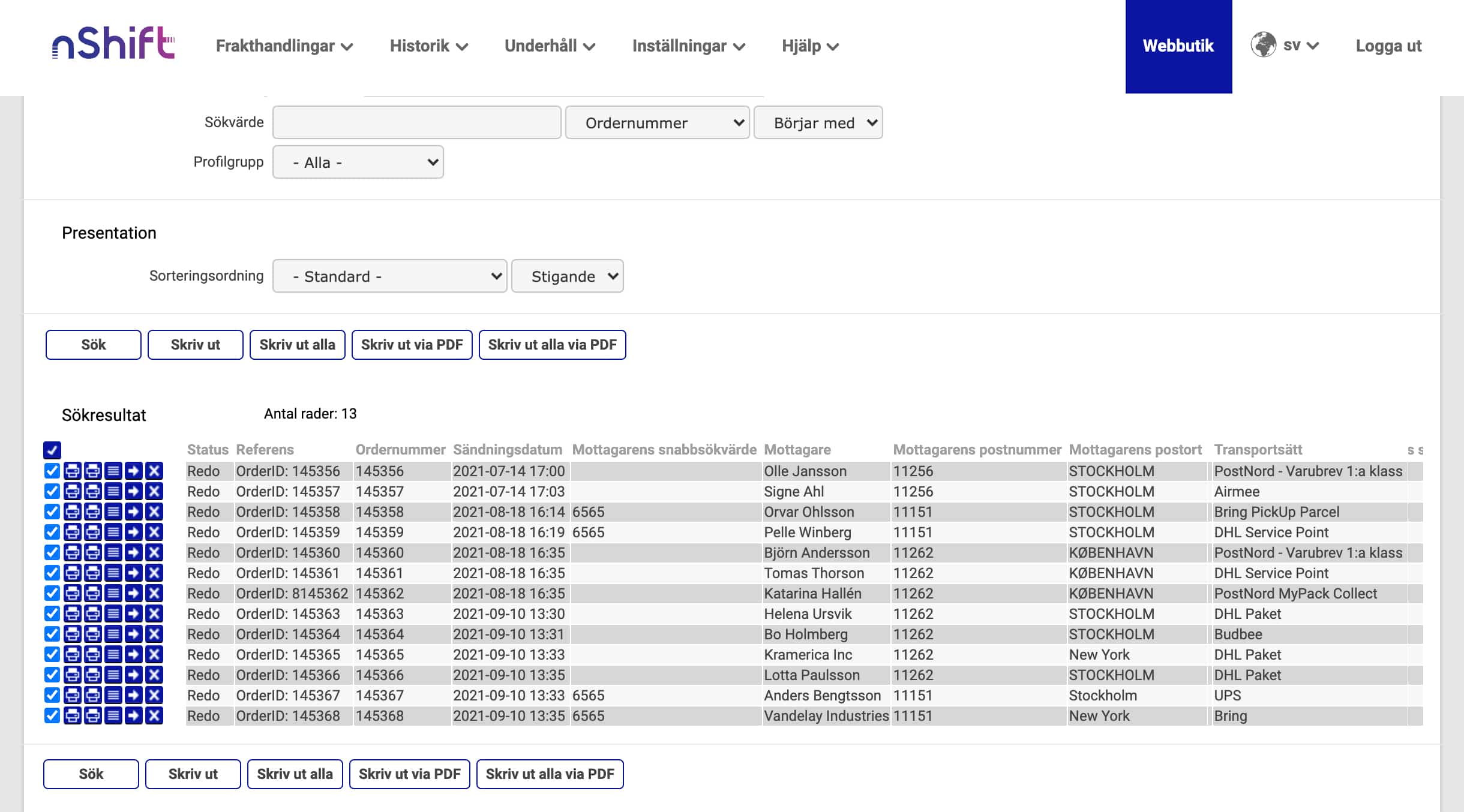
Task: Toggle the select-all checkbox in the table header
Action: click(x=52, y=450)
